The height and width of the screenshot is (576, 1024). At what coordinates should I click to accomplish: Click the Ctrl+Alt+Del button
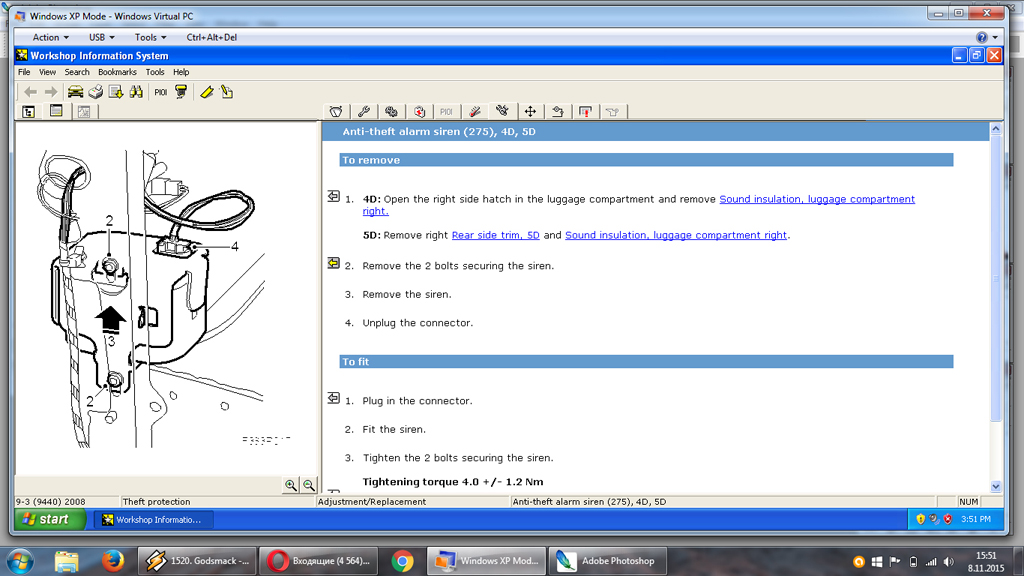click(212, 37)
